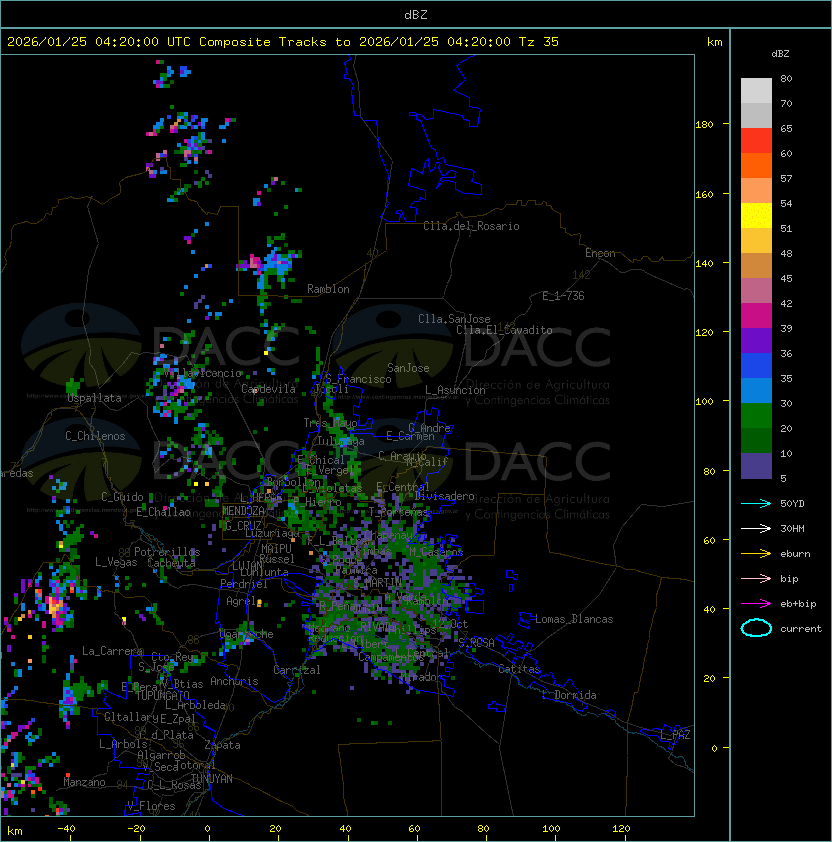
Task: Click the Clla.SanJose map label
Action: tap(454, 319)
